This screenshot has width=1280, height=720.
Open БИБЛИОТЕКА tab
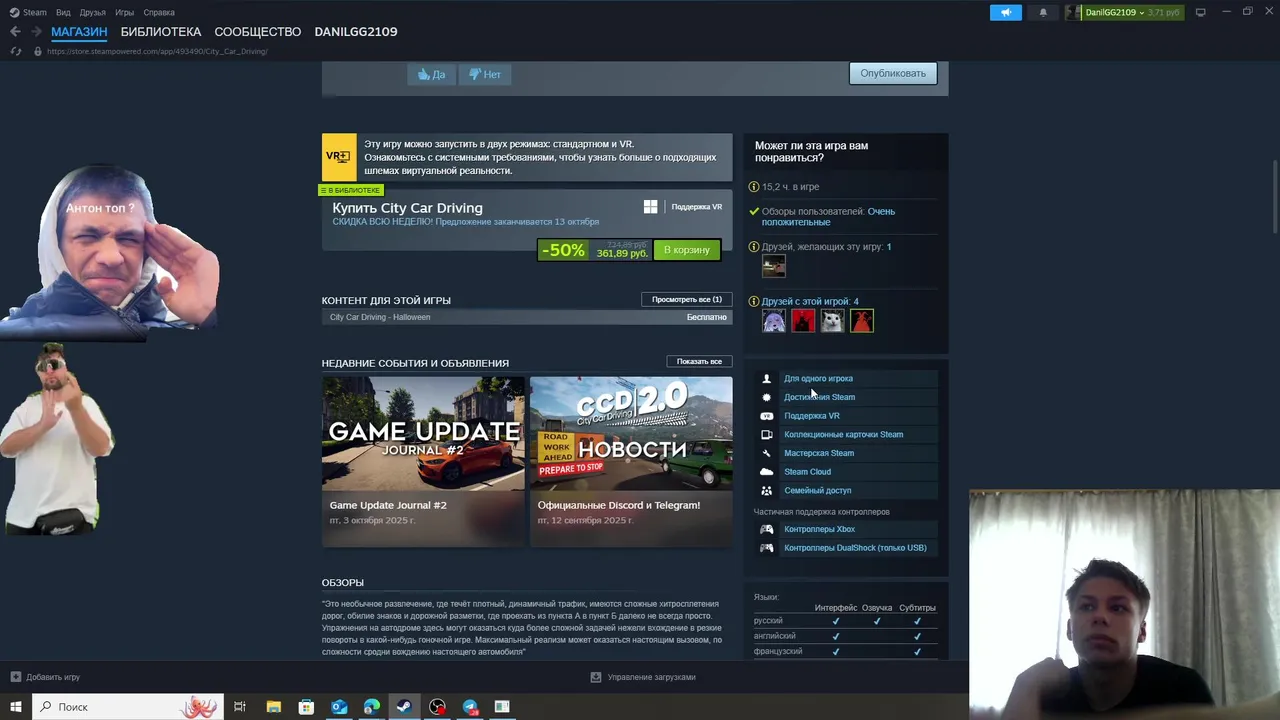coord(161,32)
